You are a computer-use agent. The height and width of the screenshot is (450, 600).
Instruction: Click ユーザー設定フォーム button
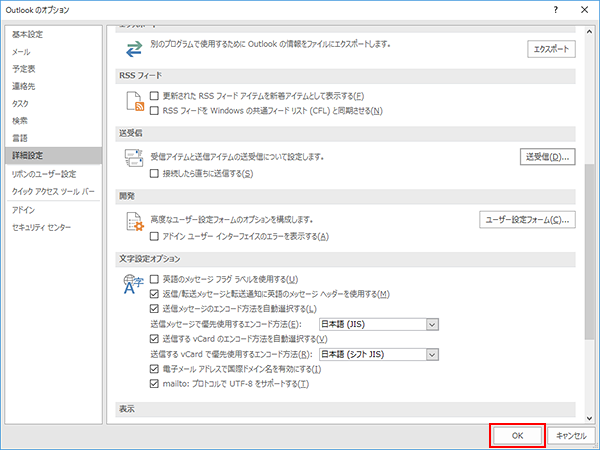point(527,219)
